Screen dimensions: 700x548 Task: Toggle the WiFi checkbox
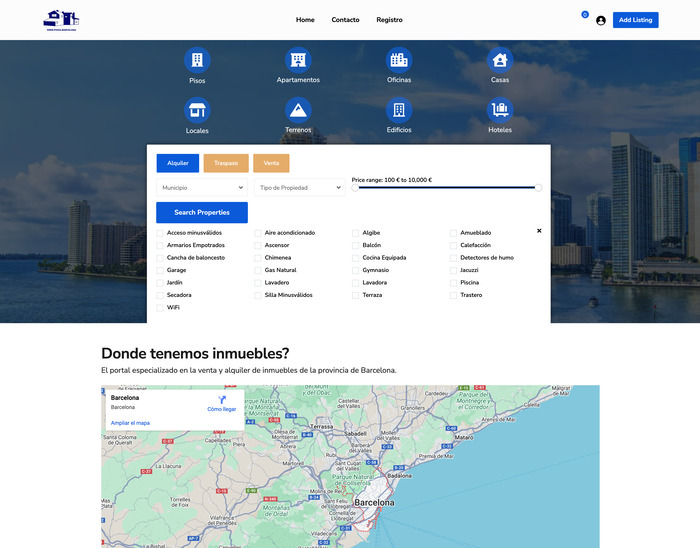[x=160, y=308]
